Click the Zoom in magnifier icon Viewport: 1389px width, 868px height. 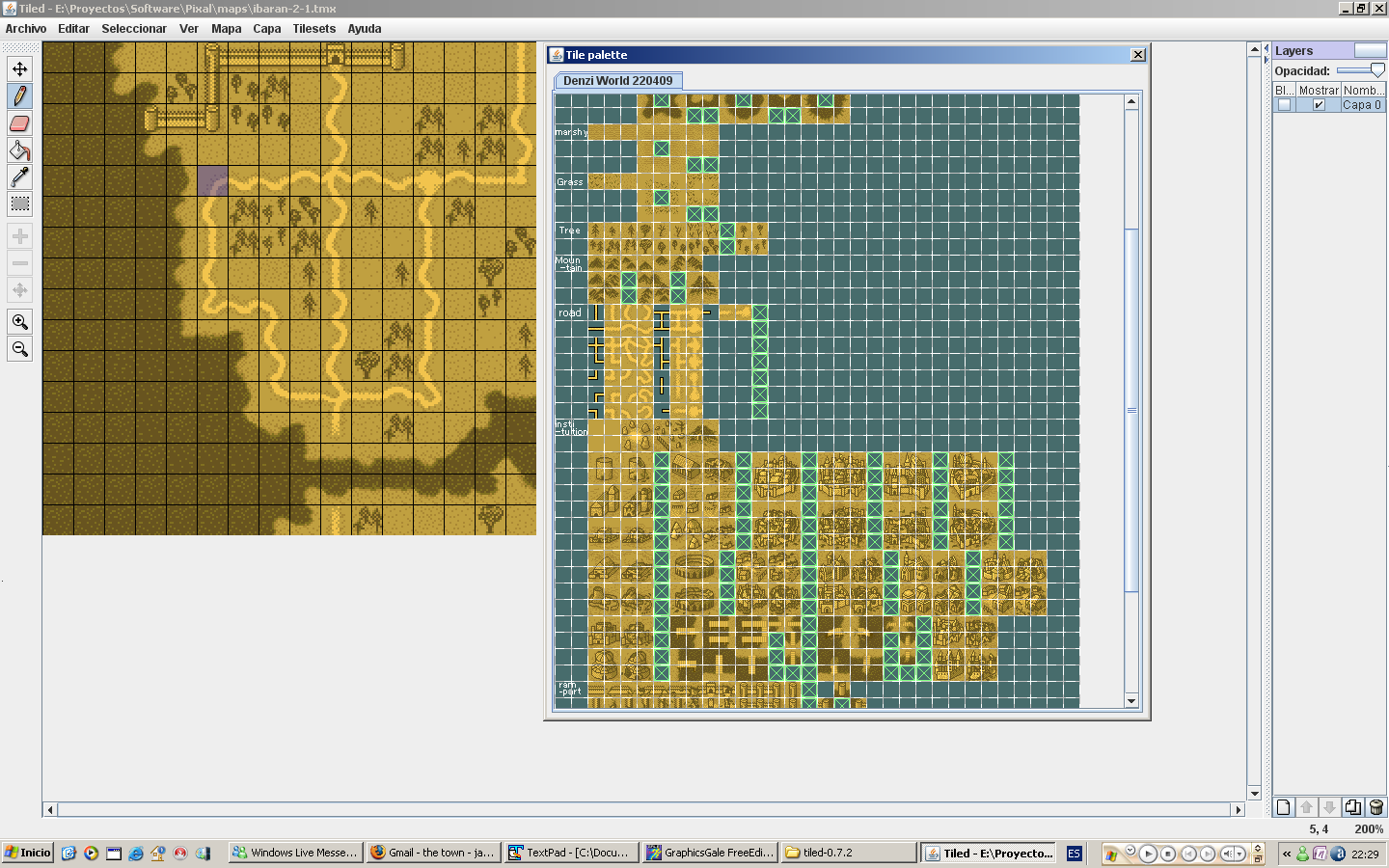click(19, 321)
